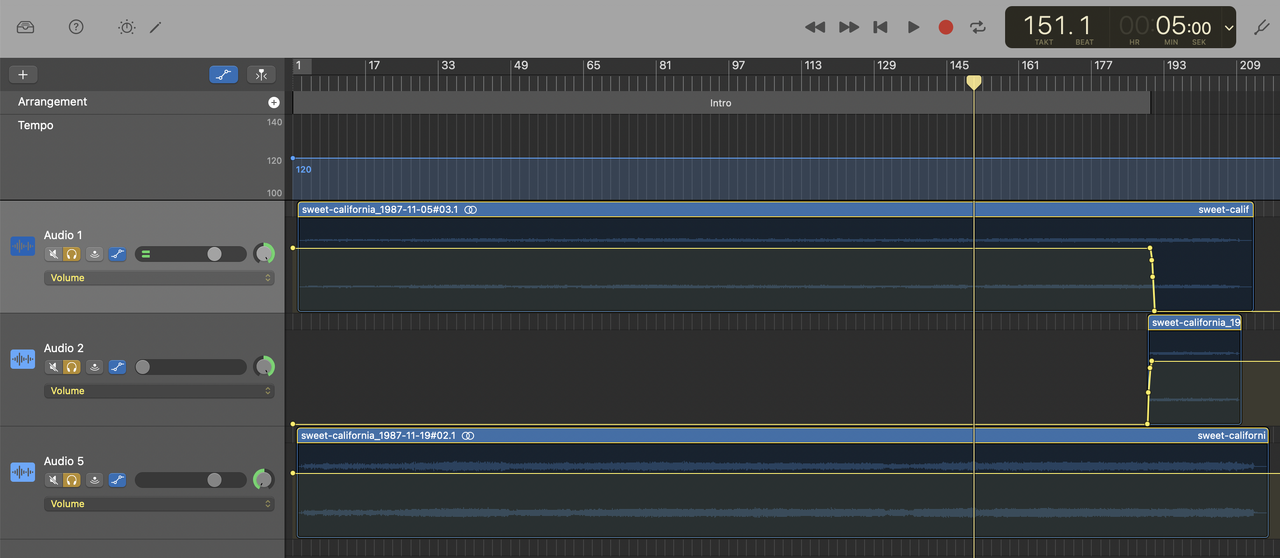
Task: Click the Audio 5 track waveform icon
Action: coord(22,472)
